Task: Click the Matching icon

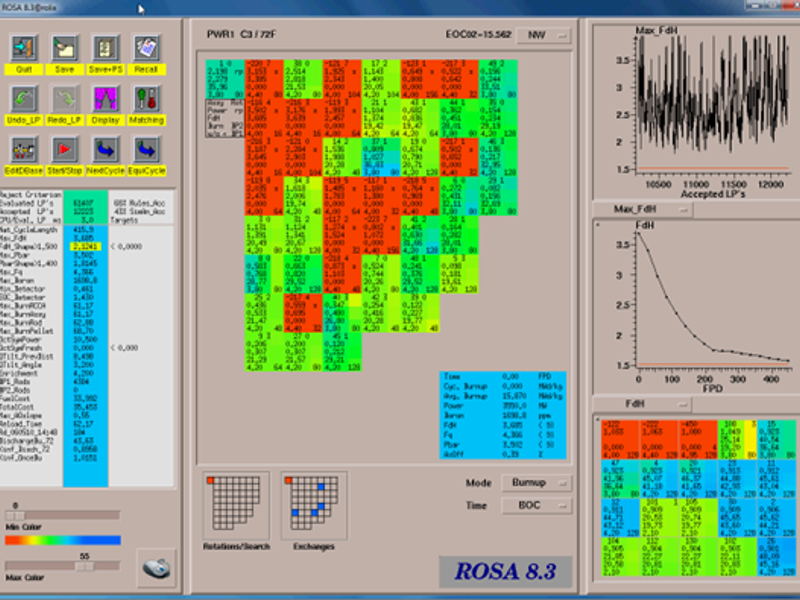Action: click(x=146, y=99)
